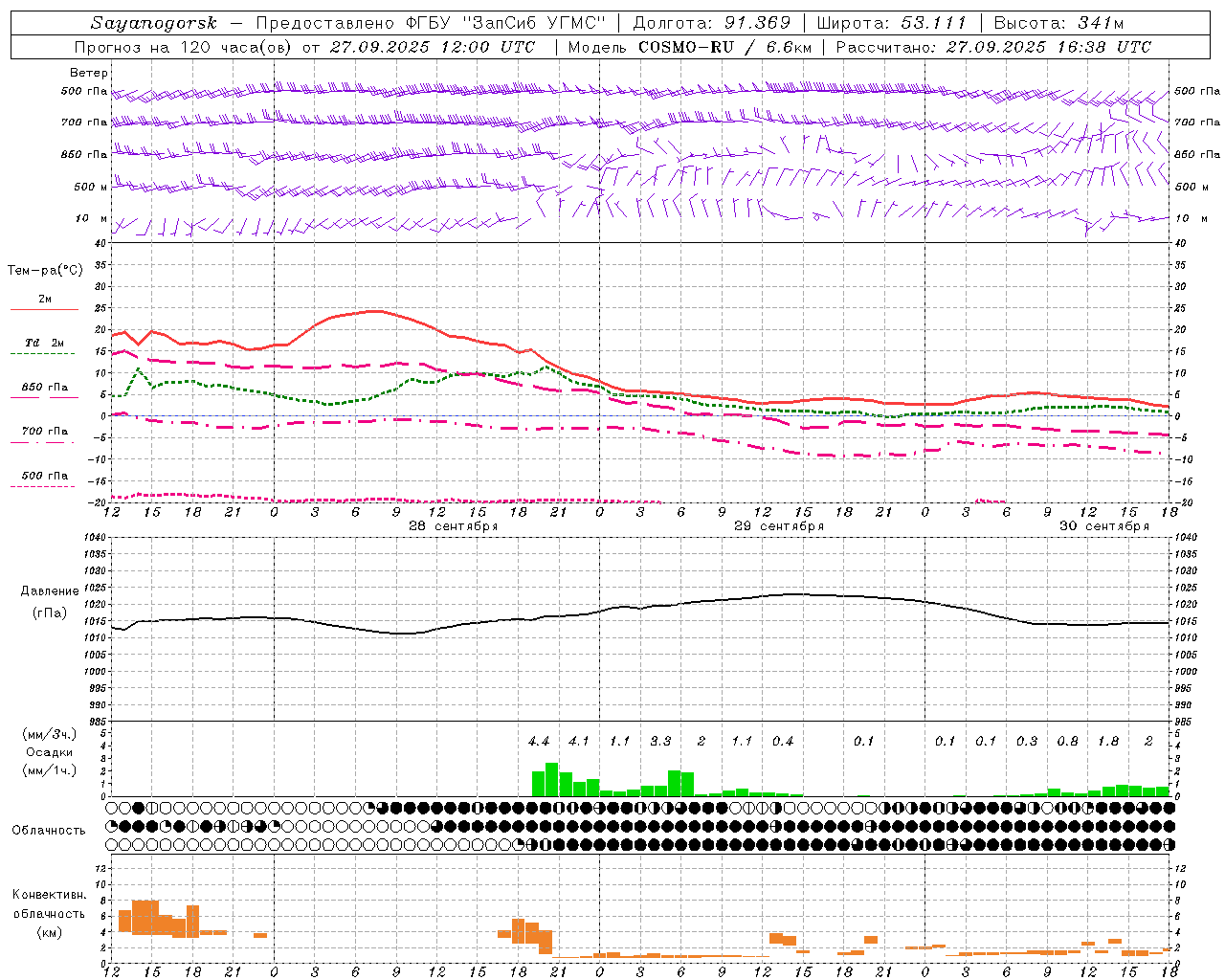Viewport: 1225px width, 980px height.
Task: Click the 'Модель COSMO-RU / 6.6км' label
Action: pyautogui.click(x=689, y=47)
